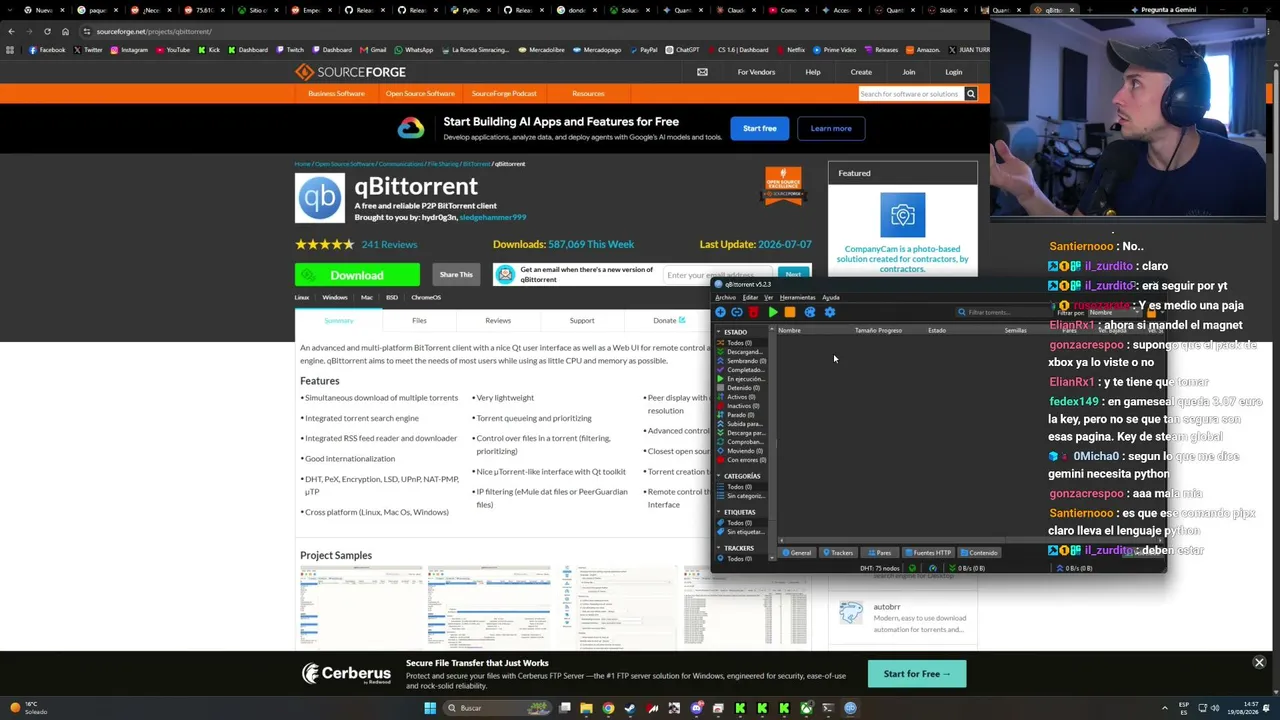Switch to the Trackers tab in qBittorrent bottom panel
This screenshot has height=720, width=1280.
tap(838, 553)
